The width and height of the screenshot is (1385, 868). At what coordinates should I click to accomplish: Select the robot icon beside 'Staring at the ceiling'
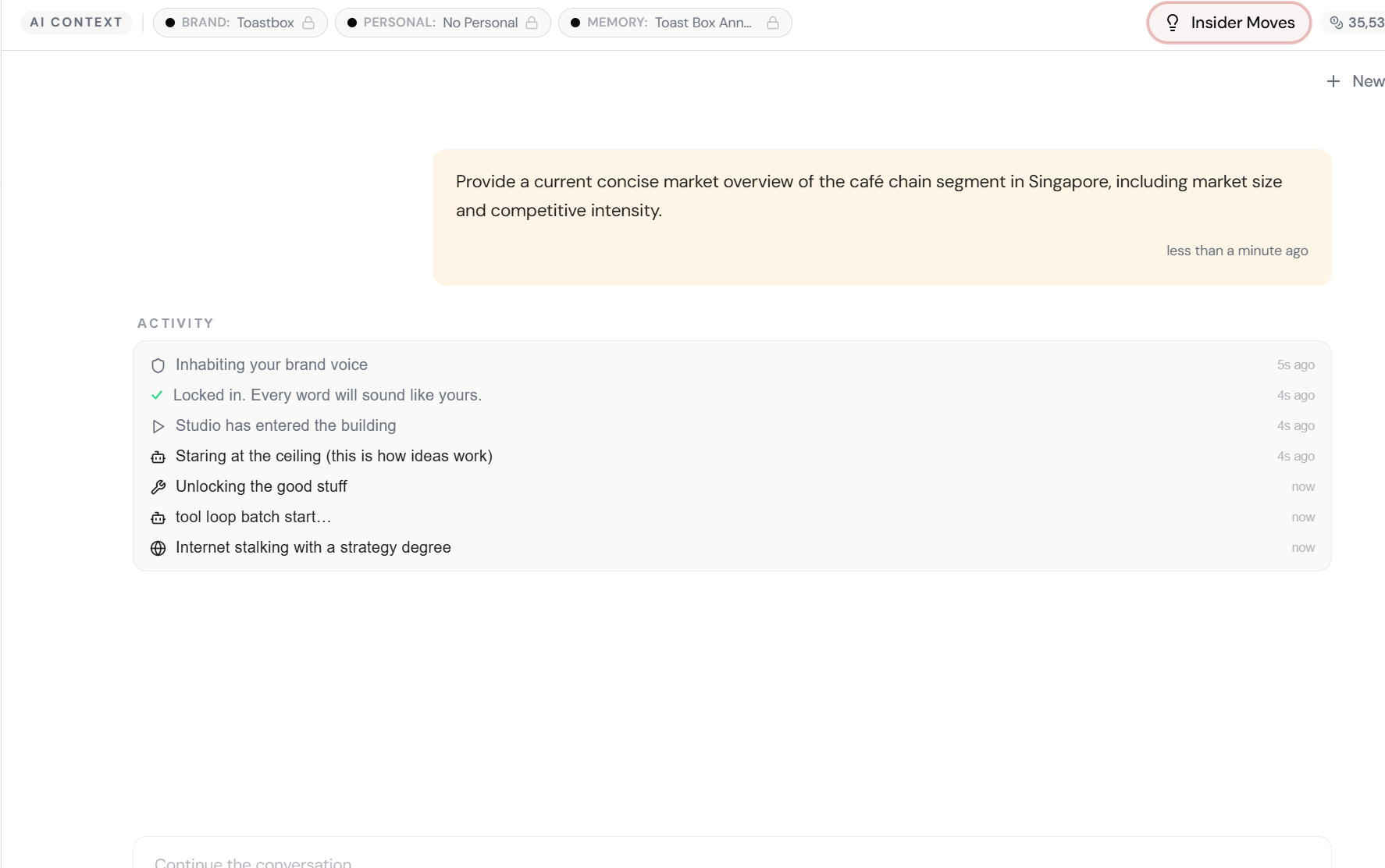pos(158,457)
